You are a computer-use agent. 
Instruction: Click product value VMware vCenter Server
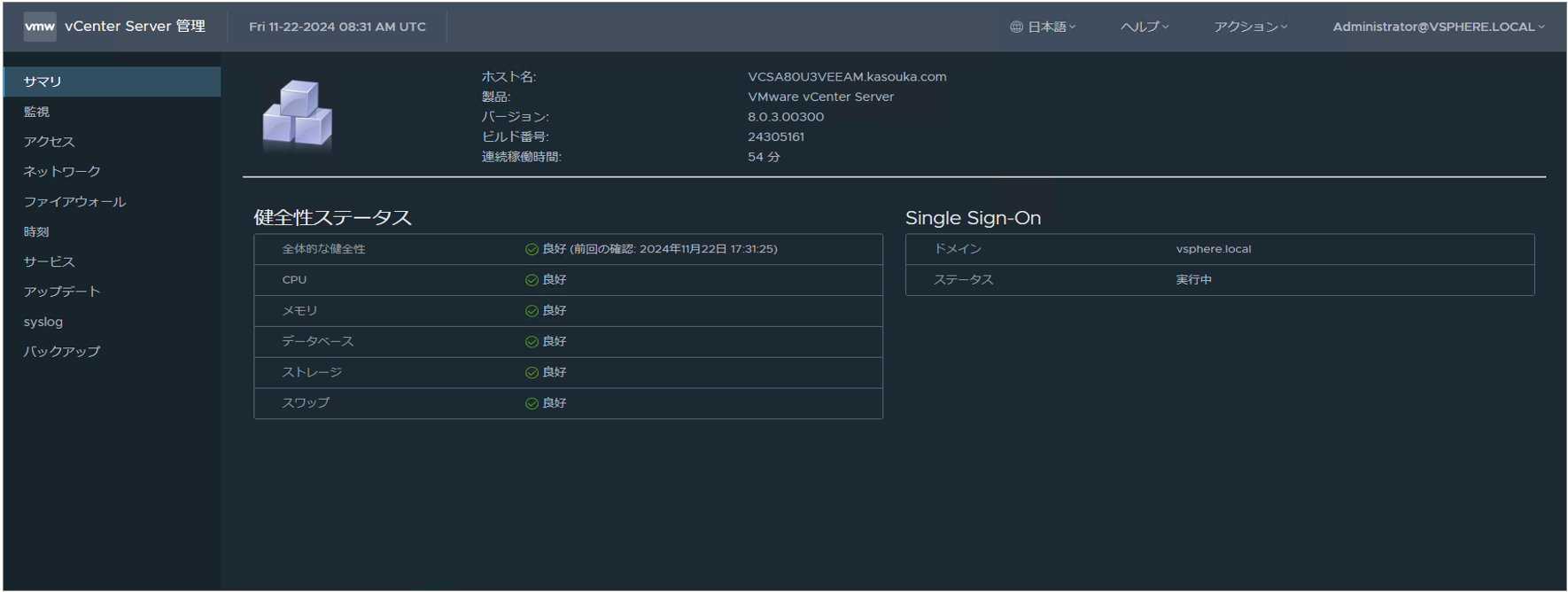[x=820, y=97]
